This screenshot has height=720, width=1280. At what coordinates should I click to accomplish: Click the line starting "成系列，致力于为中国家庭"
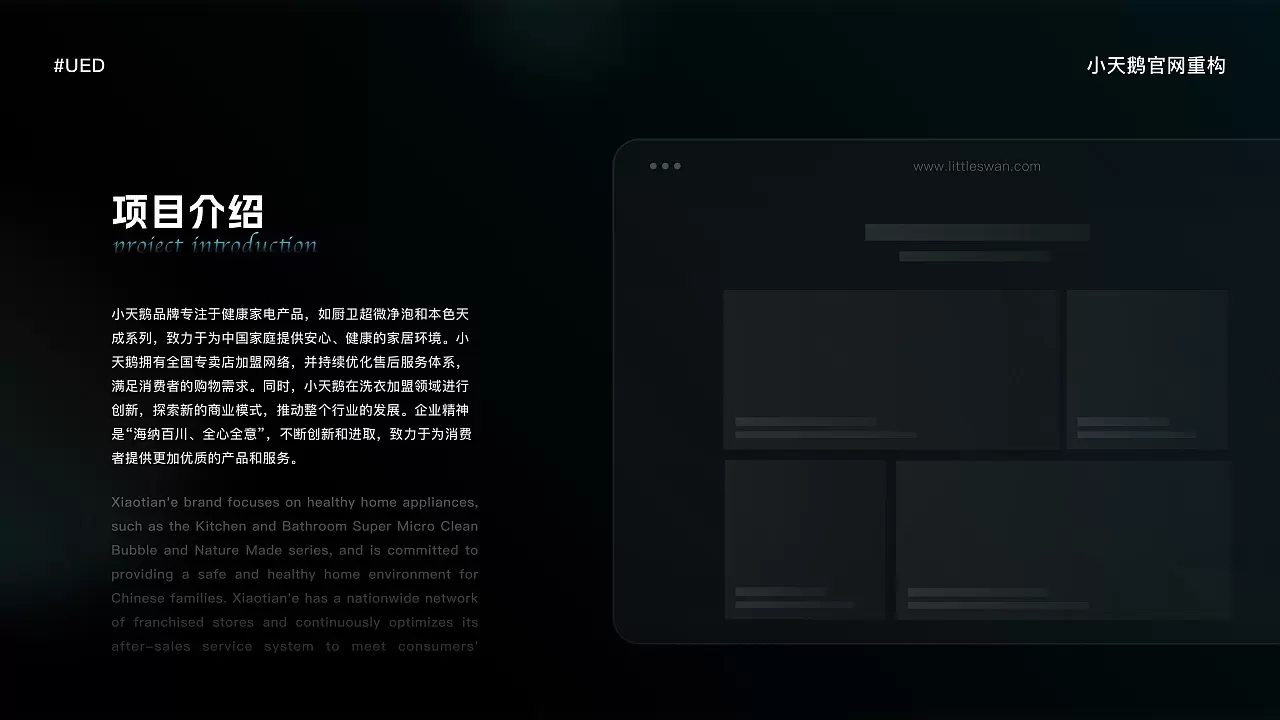[290, 338]
